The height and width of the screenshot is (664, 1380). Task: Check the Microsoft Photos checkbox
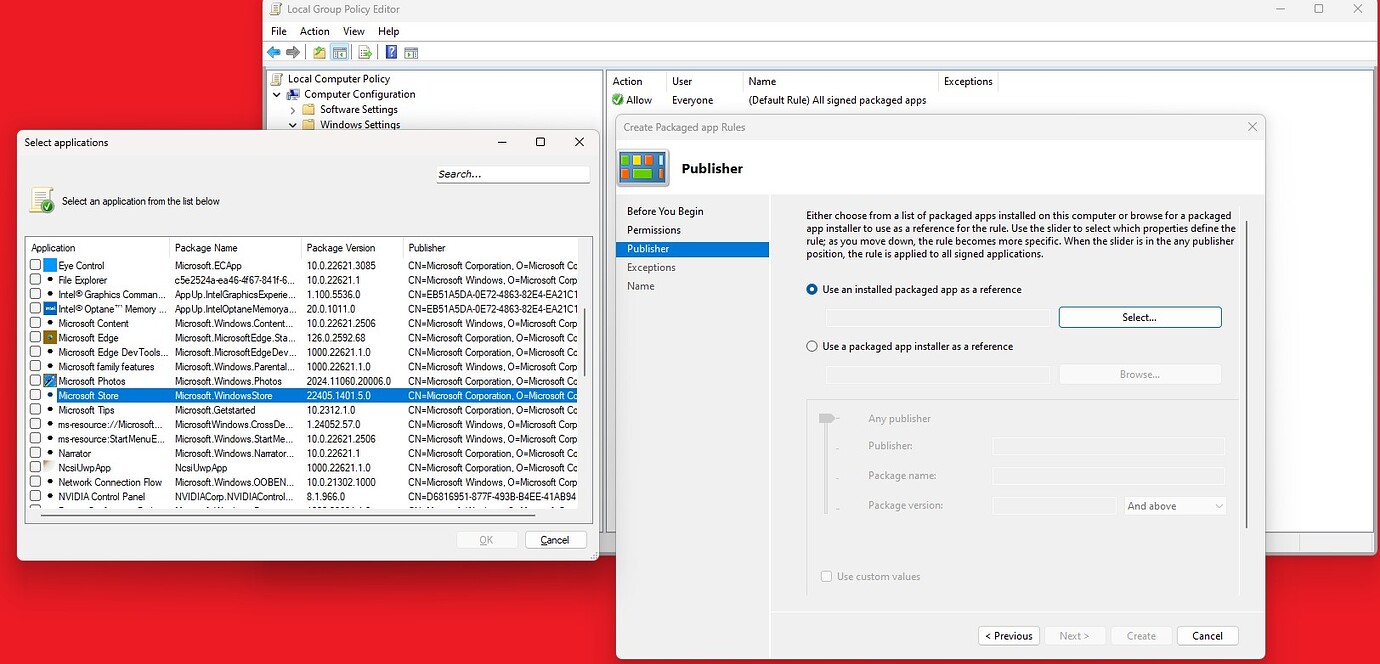click(x=36, y=381)
